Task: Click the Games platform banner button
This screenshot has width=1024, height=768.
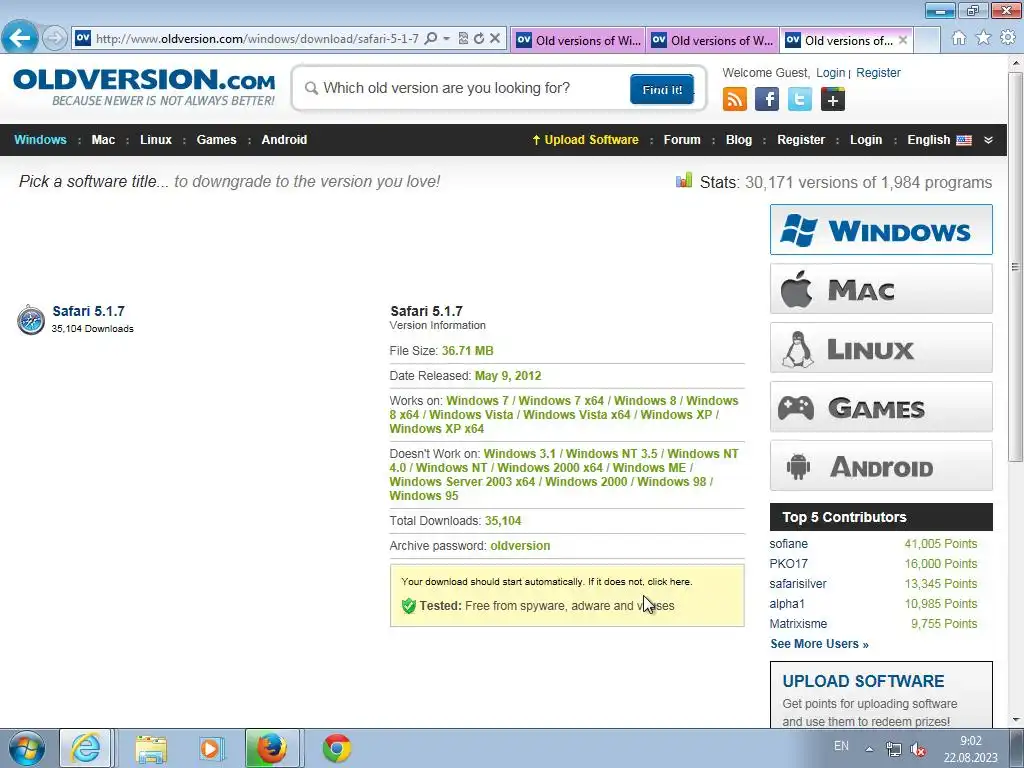Action: pos(881,407)
